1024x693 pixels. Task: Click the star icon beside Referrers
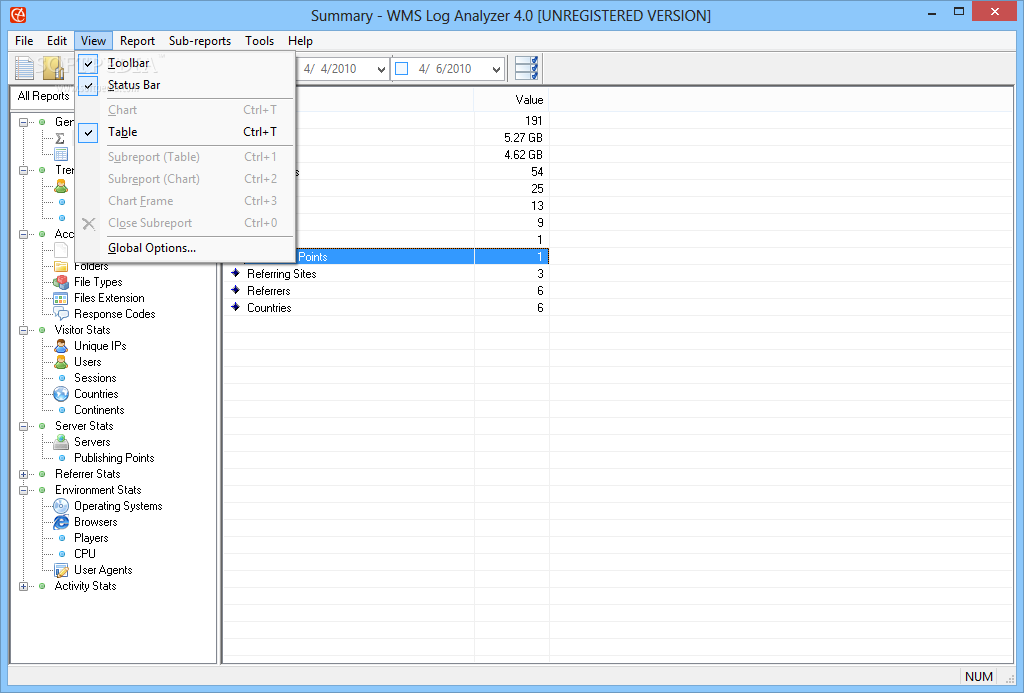point(236,290)
